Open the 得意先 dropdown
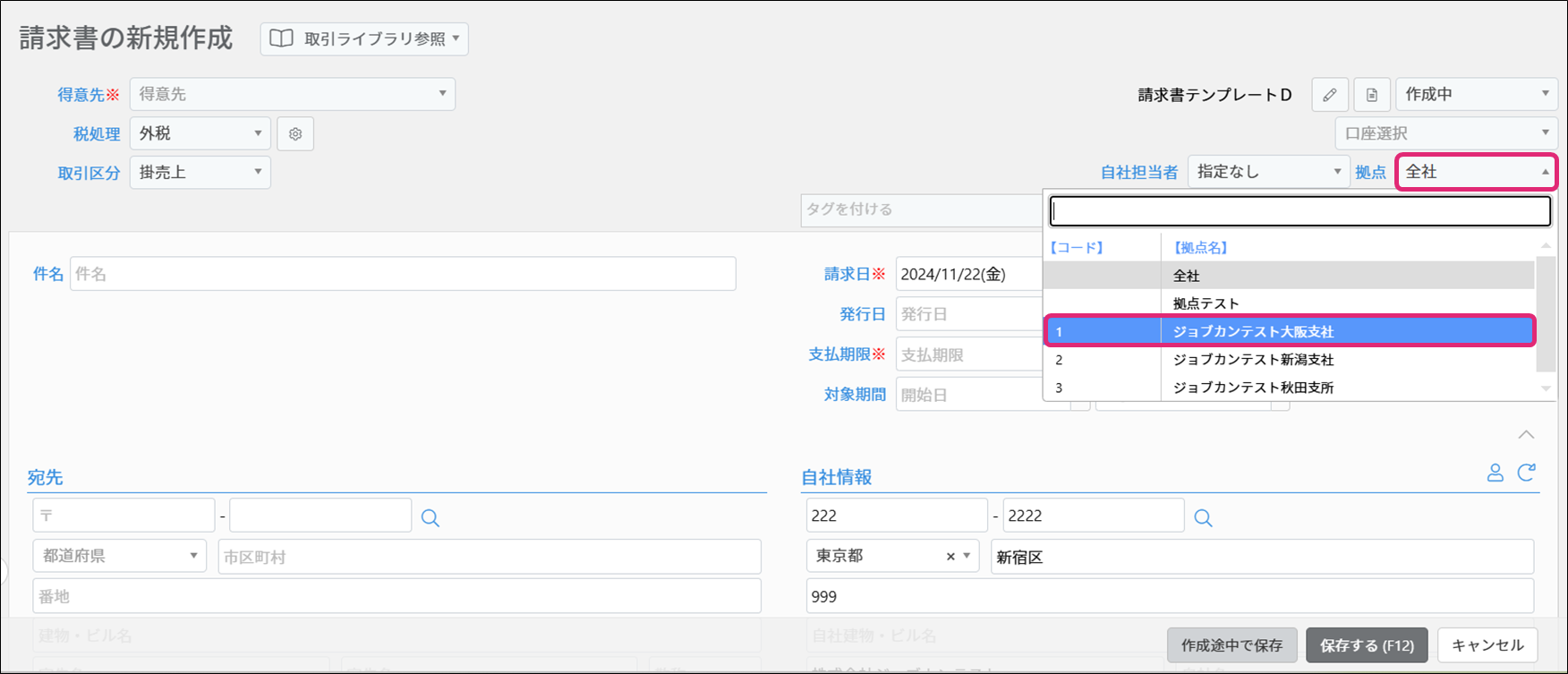The width and height of the screenshot is (1568, 674). point(292,94)
